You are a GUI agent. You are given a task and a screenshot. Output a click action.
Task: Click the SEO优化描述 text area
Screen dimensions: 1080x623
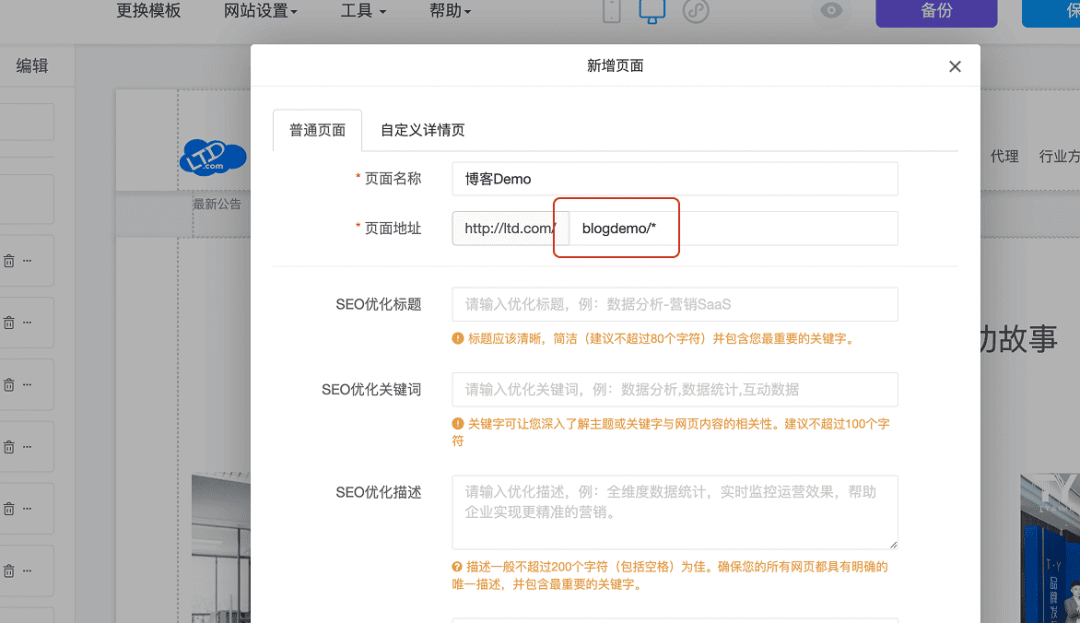(674, 511)
